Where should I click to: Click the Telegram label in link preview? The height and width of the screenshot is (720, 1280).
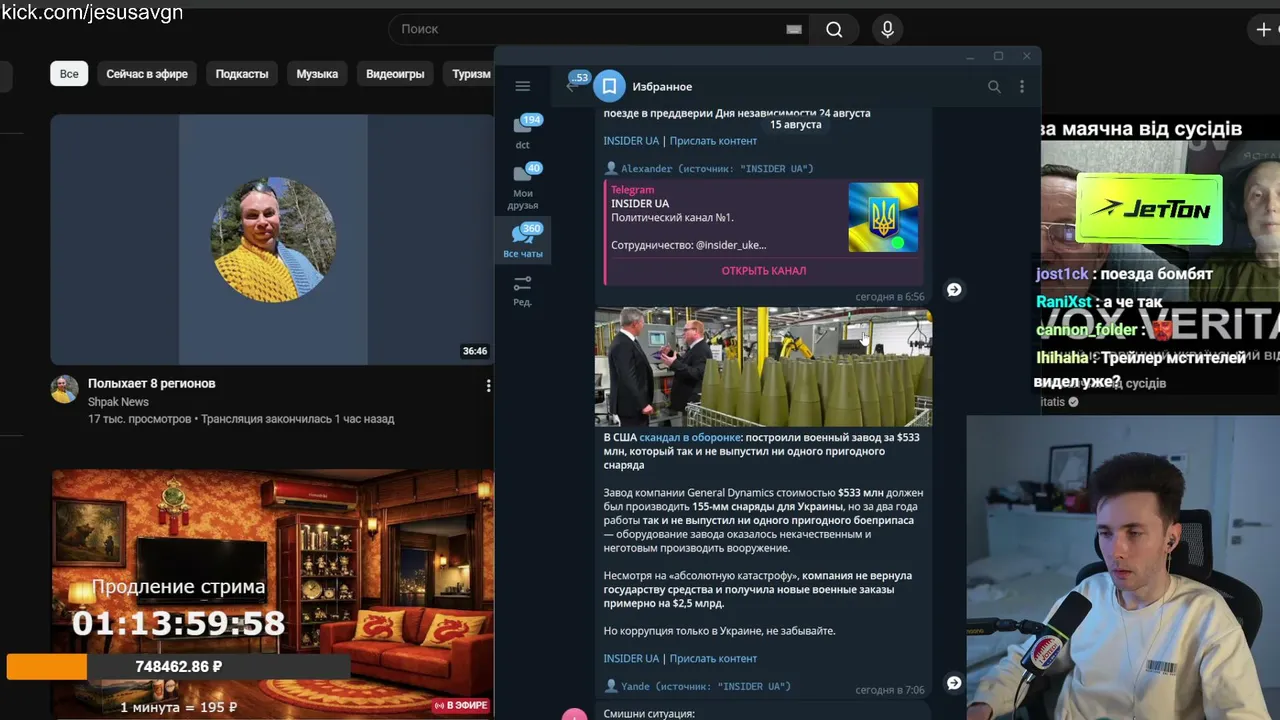click(632, 190)
